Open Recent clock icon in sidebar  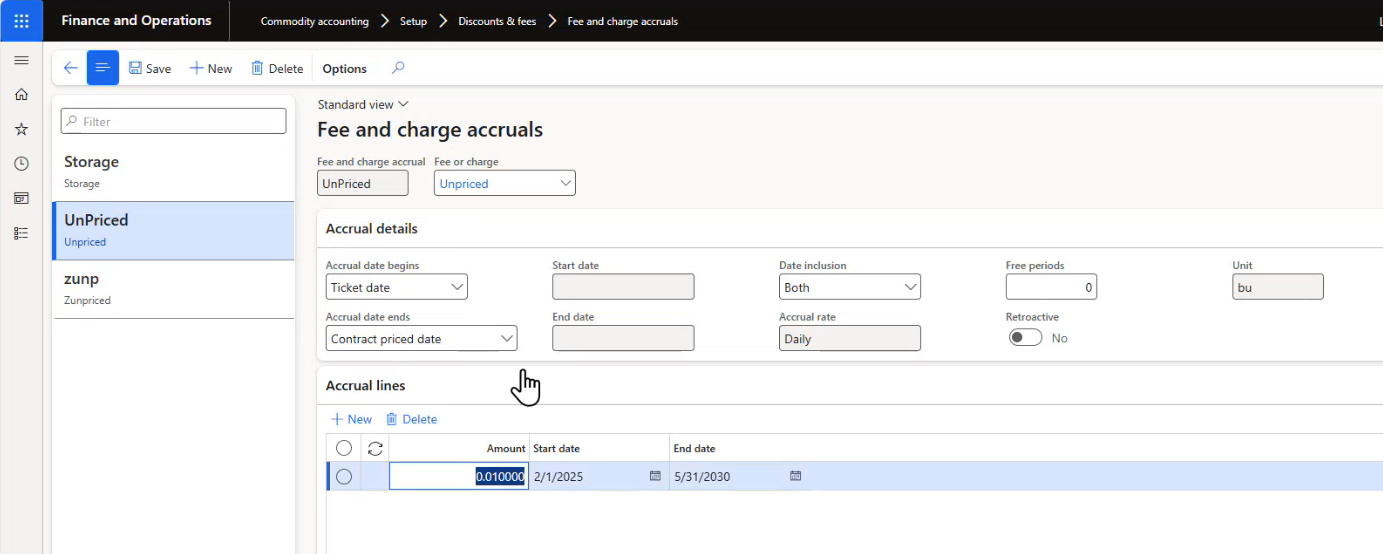[21, 163]
